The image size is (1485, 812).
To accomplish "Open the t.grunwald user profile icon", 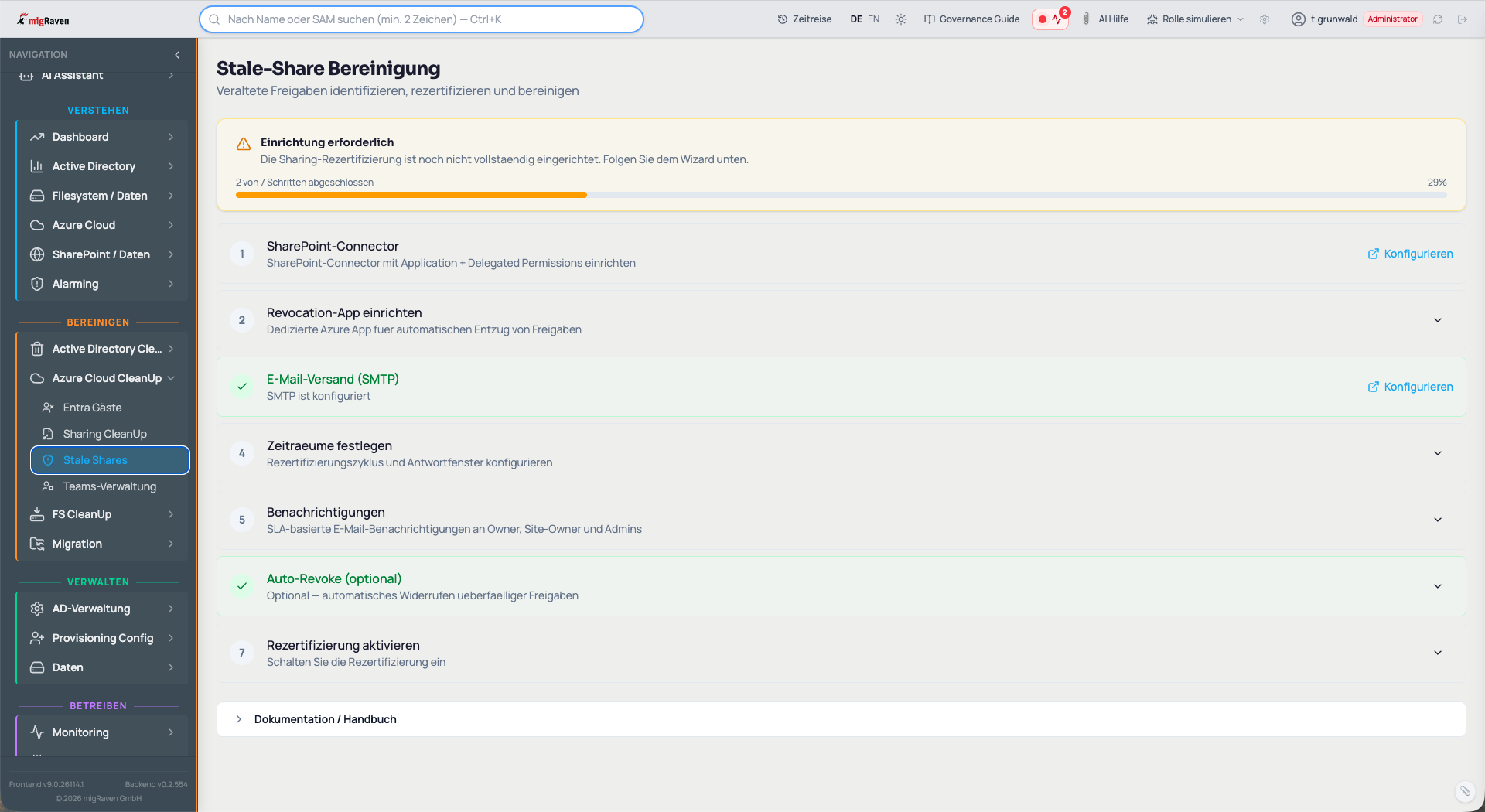I will coord(1299,19).
